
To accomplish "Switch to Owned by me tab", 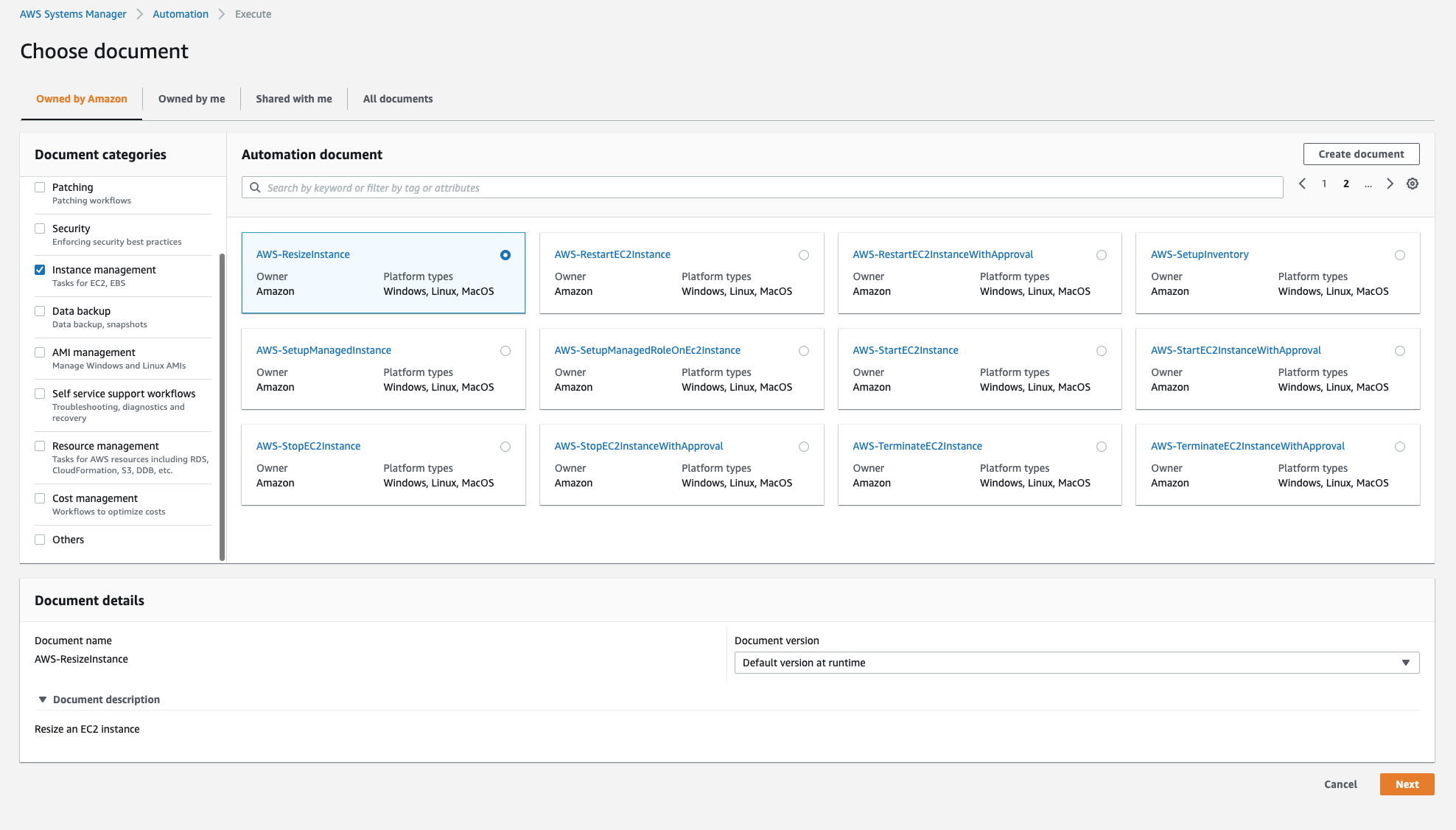I will pos(192,99).
